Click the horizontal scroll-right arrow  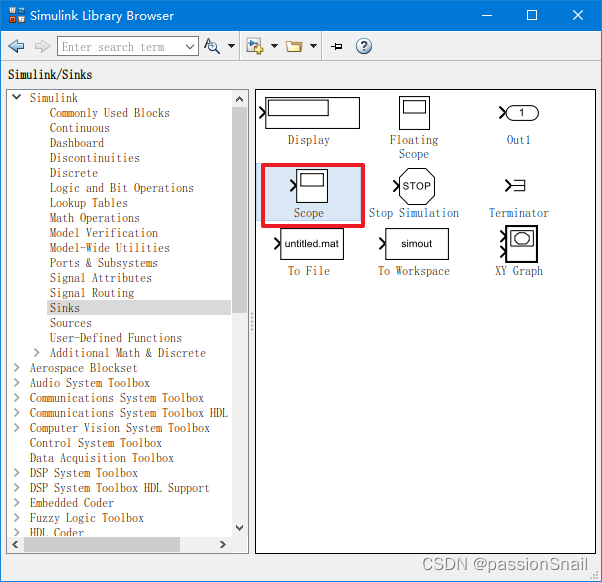[x=223, y=544]
